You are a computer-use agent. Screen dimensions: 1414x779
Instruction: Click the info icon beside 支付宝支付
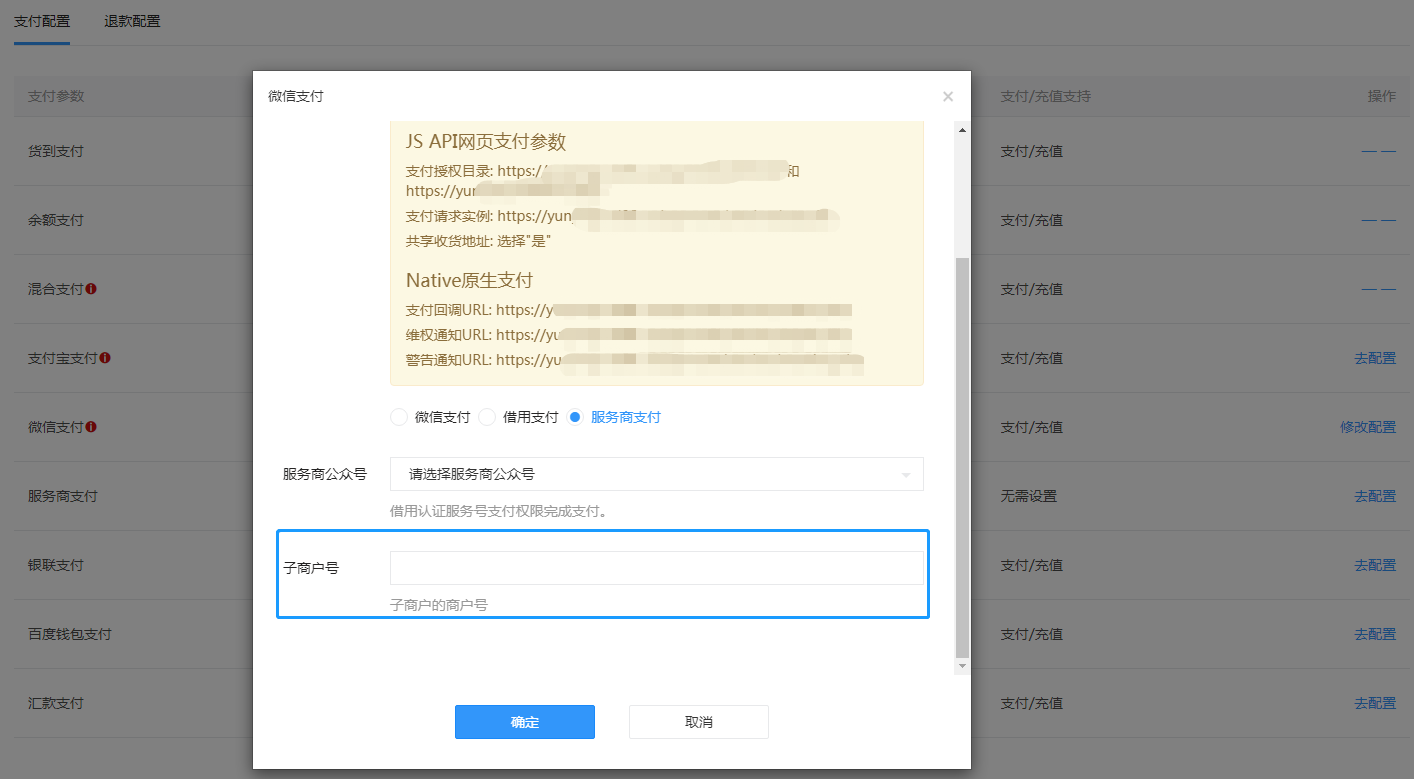tap(105, 358)
